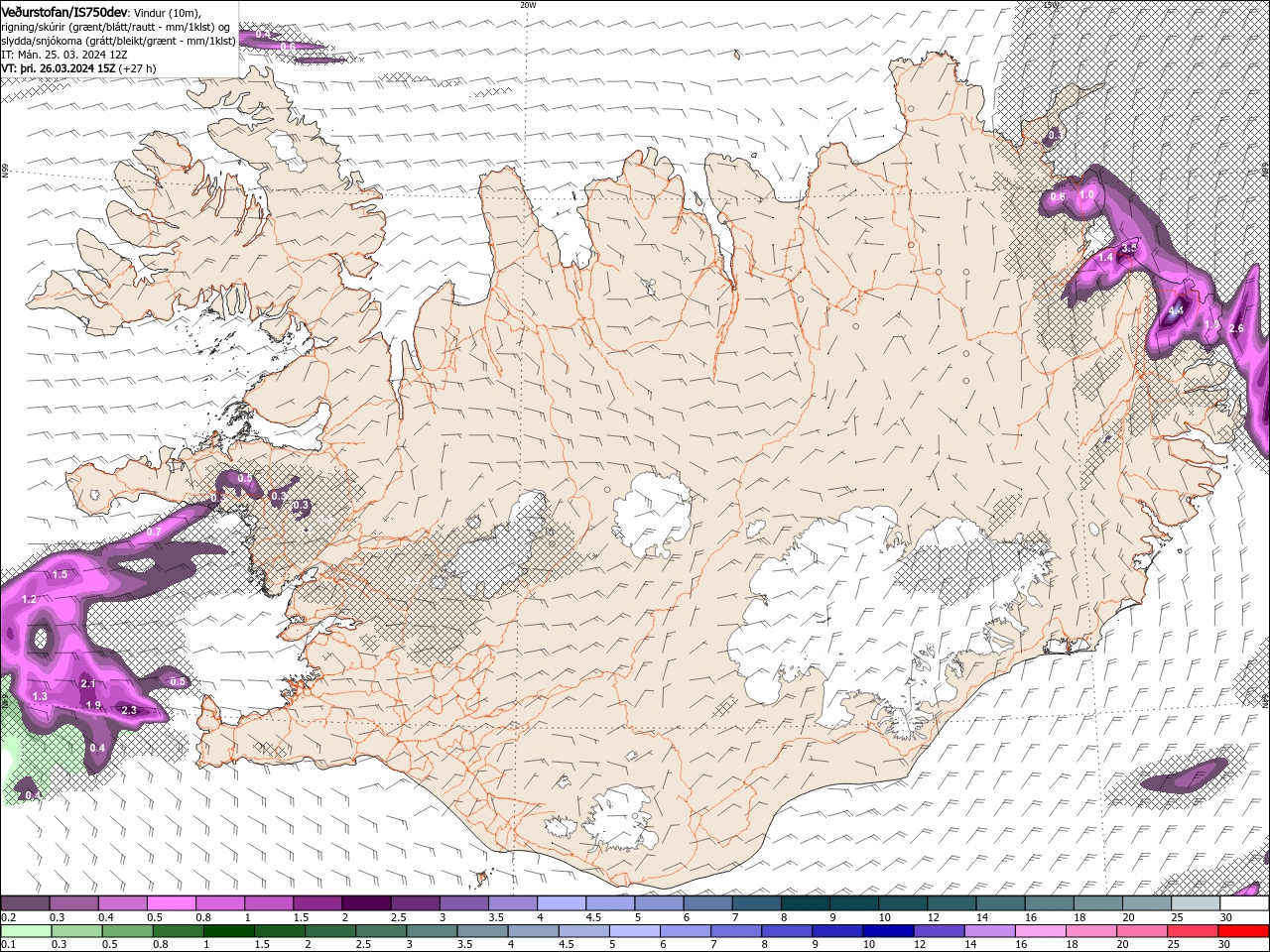
Task: Pick the bright pink swatch after 0.5 in upper legend
Action: point(171,903)
